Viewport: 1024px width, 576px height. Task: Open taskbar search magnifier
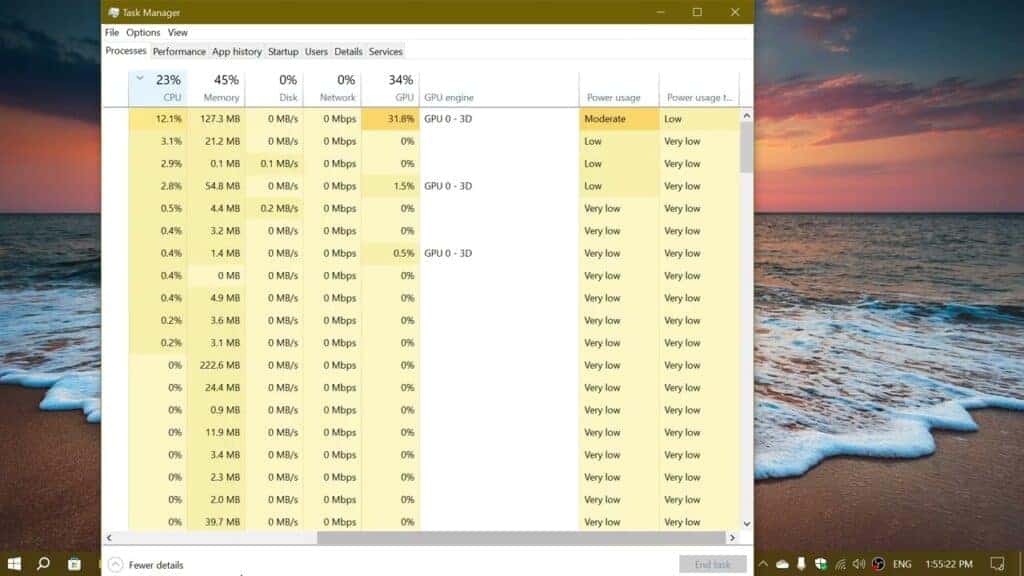[x=43, y=564]
